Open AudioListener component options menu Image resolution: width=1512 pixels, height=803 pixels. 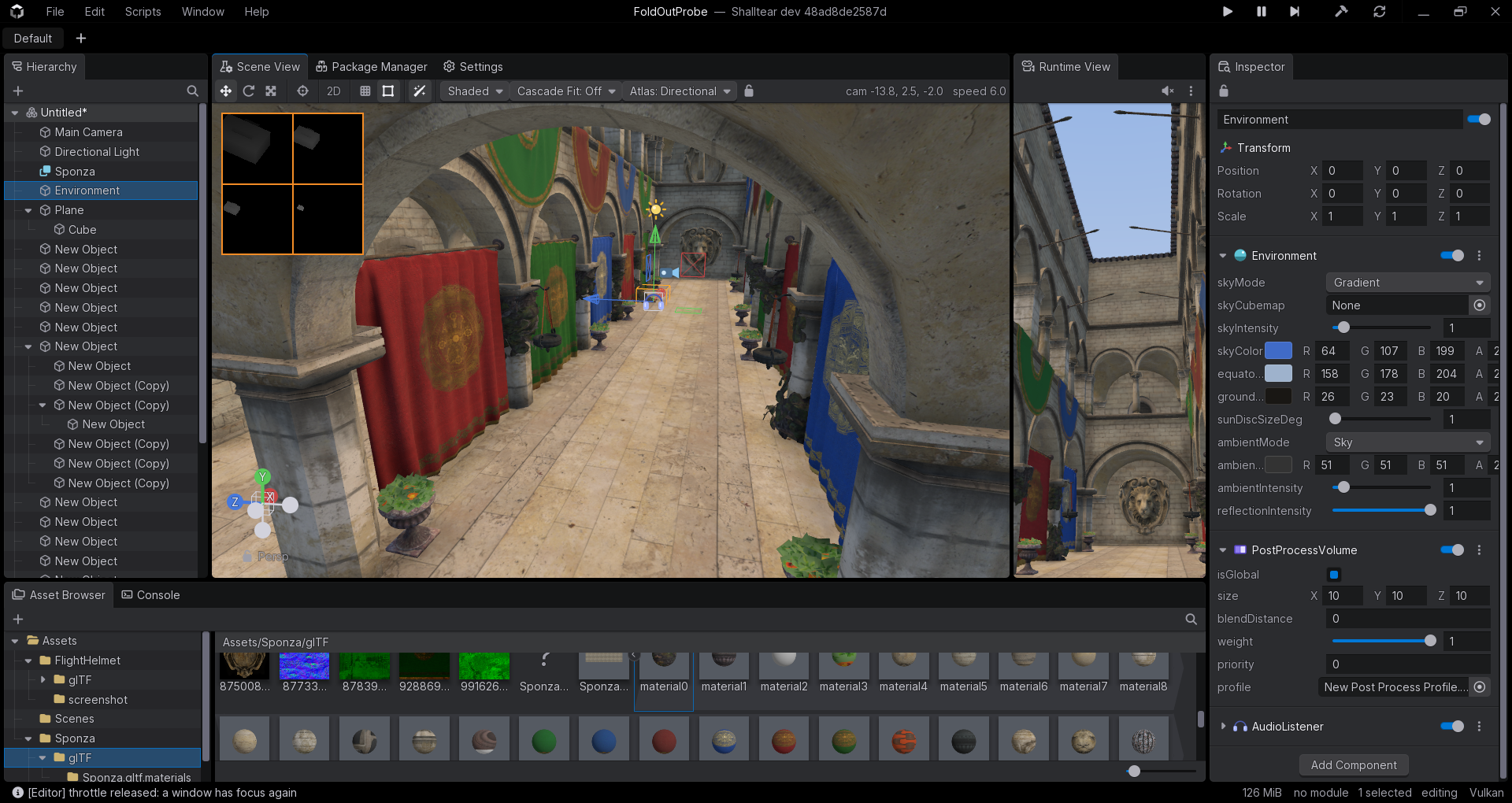pos(1479,727)
